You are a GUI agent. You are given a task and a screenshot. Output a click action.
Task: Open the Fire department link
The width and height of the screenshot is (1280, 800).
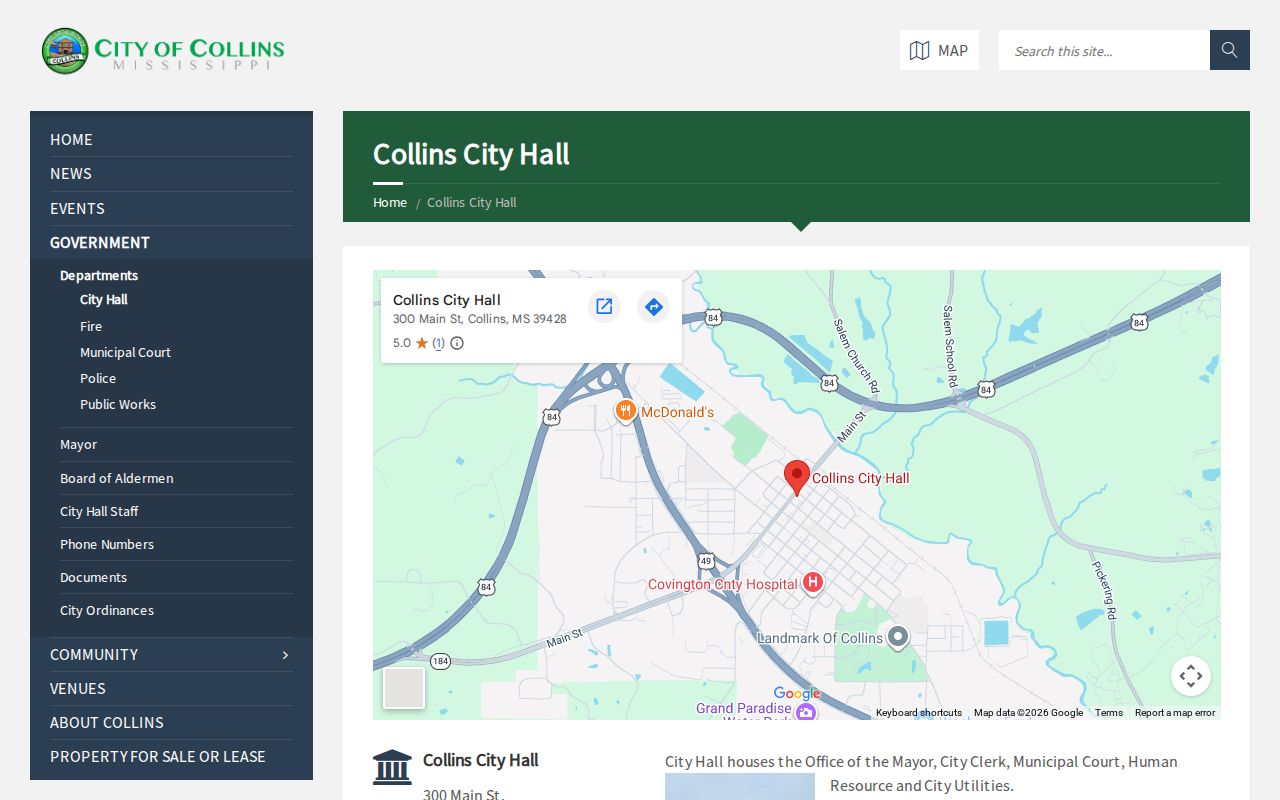[x=91, y=327]
